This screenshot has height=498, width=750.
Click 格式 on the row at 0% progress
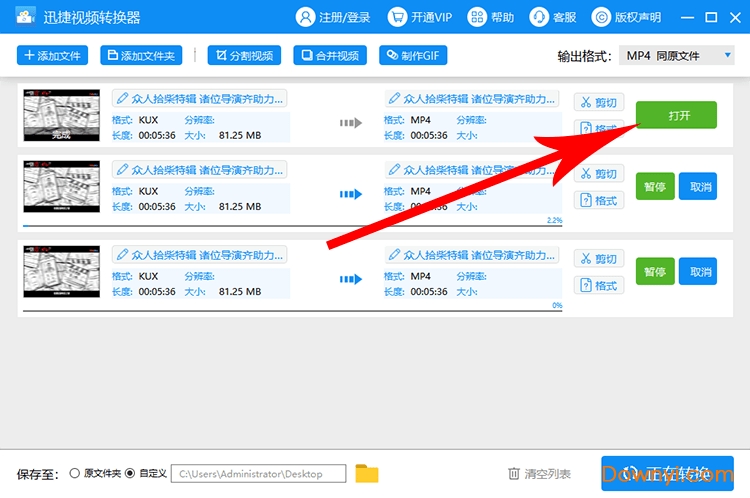[599, 285]
